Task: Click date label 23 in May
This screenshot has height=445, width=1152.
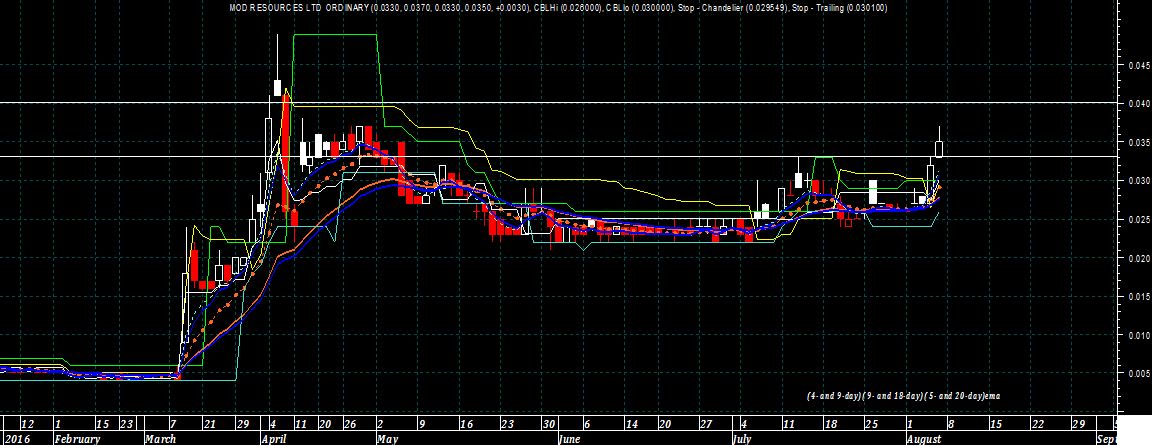Action: pyautogui.click(x=508, y=424)
